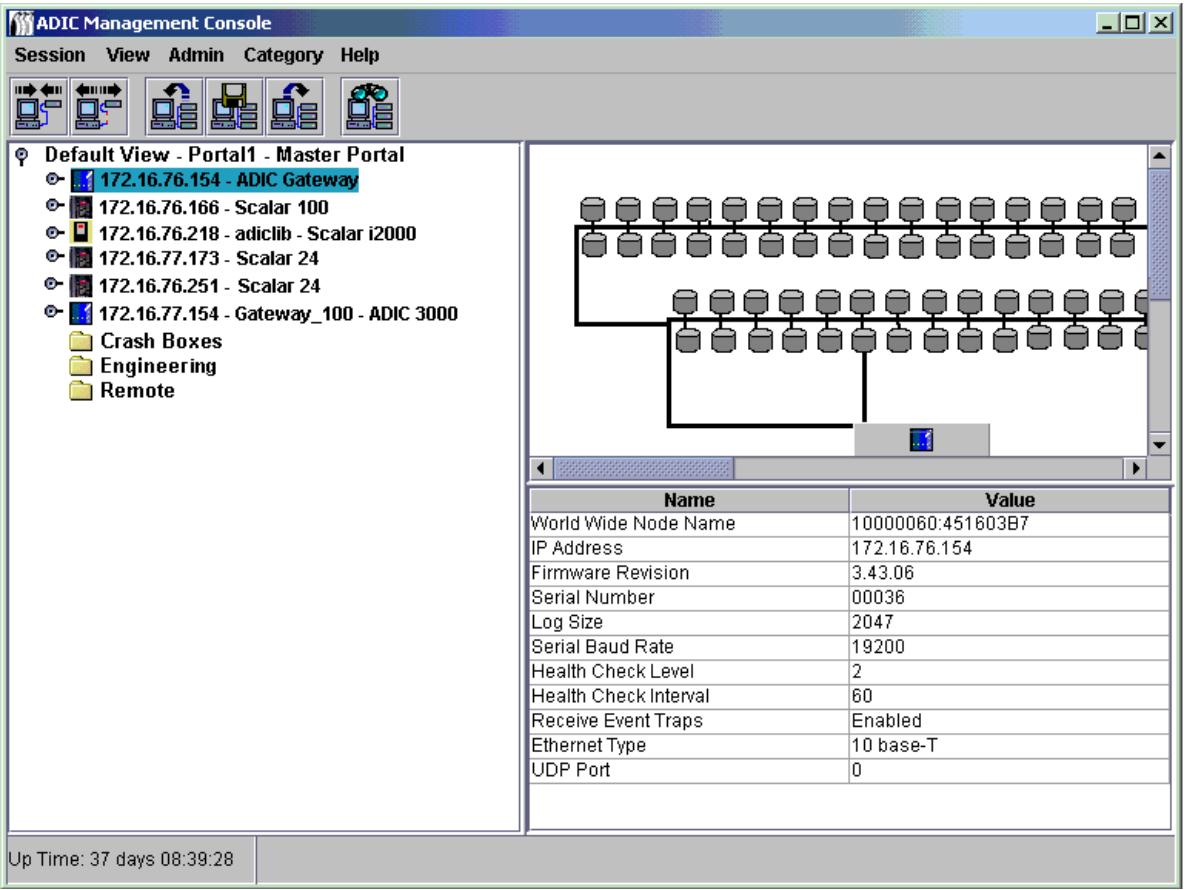
Task: Click the refresh view curved-arrow toolbar icon
Action: click(x=295, y=107)
